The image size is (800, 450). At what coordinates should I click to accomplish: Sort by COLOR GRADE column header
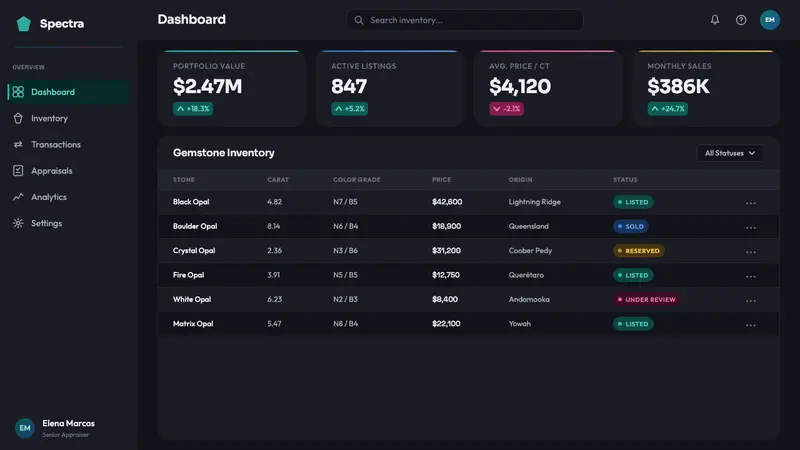pyautogui.click(x=357, y=180)
